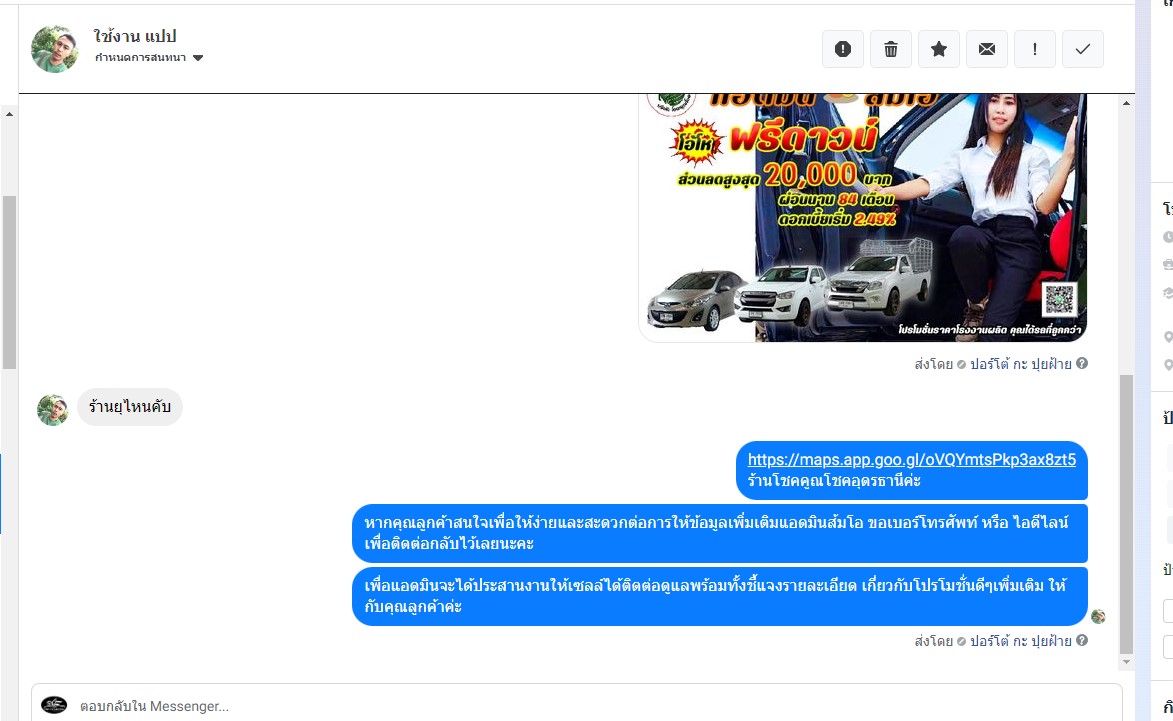Viewport: 1173px width, 721px height.
Task: Click the chat scrollbar down arrow
Action: pyautogui.click(x=1126, y=662)
